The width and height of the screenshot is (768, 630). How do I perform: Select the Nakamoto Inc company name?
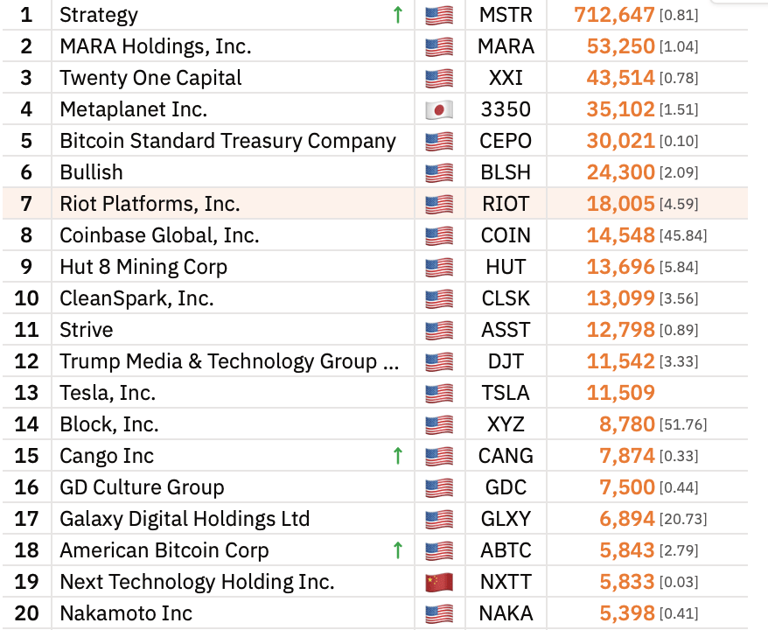pos(126,613)
